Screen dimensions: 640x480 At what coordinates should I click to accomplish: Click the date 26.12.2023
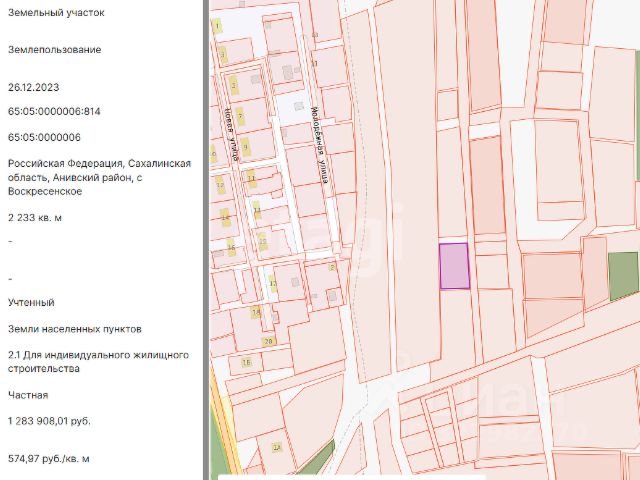[x=33, y=87]
